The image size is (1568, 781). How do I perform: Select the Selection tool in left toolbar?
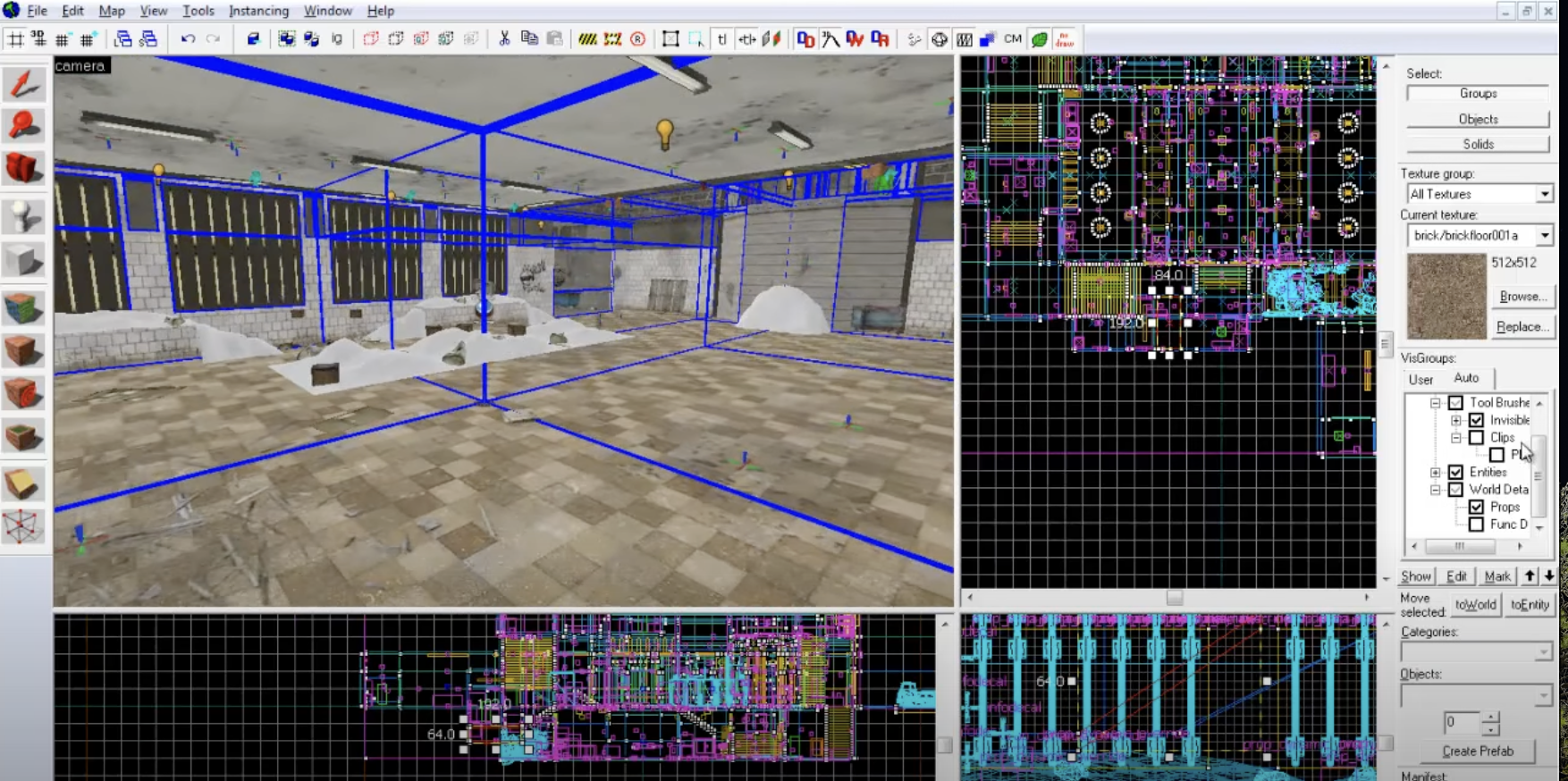(23, 85)
